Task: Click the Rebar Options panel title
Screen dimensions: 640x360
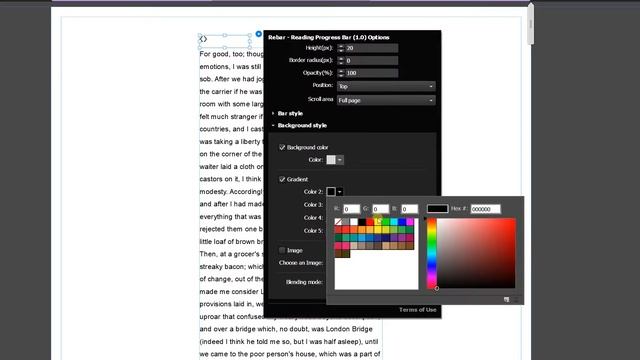Action: pyautogui.click(x=329, y=38)
